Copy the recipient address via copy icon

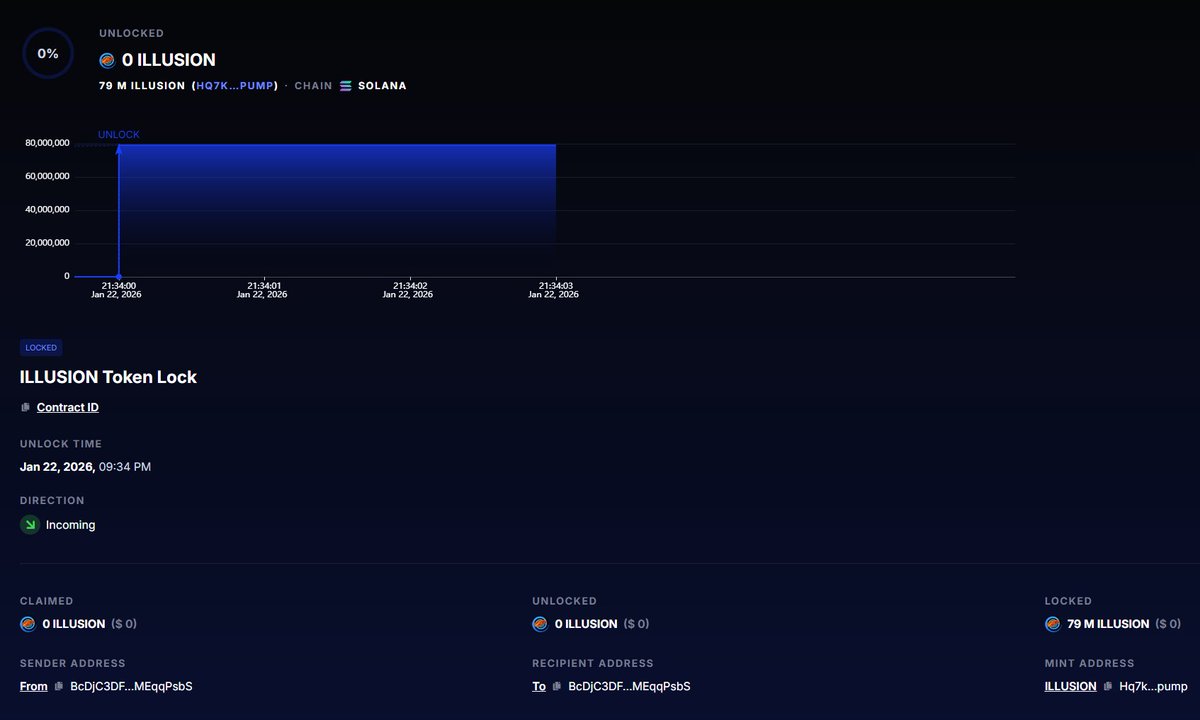(x=557, y=687)
